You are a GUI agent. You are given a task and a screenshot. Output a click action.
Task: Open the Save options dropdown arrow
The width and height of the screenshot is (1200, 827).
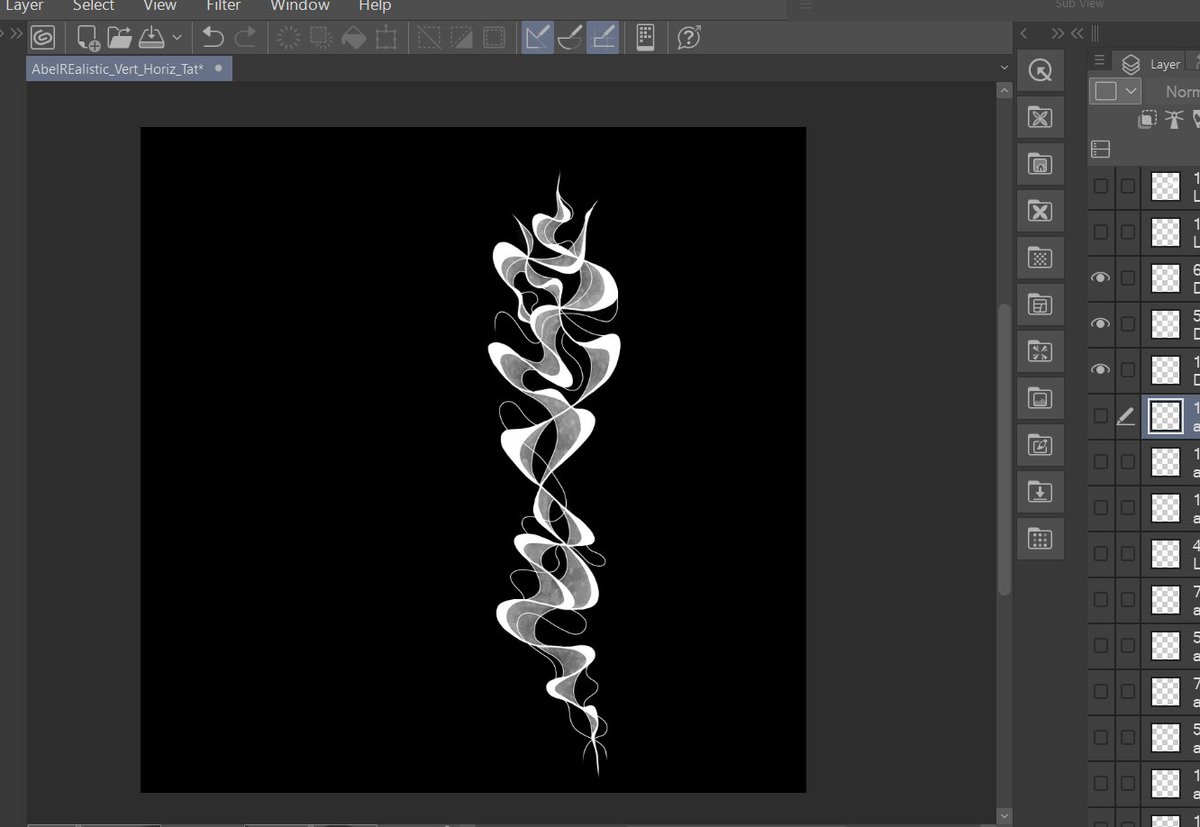pyautogui.click(x=177, y=38)
